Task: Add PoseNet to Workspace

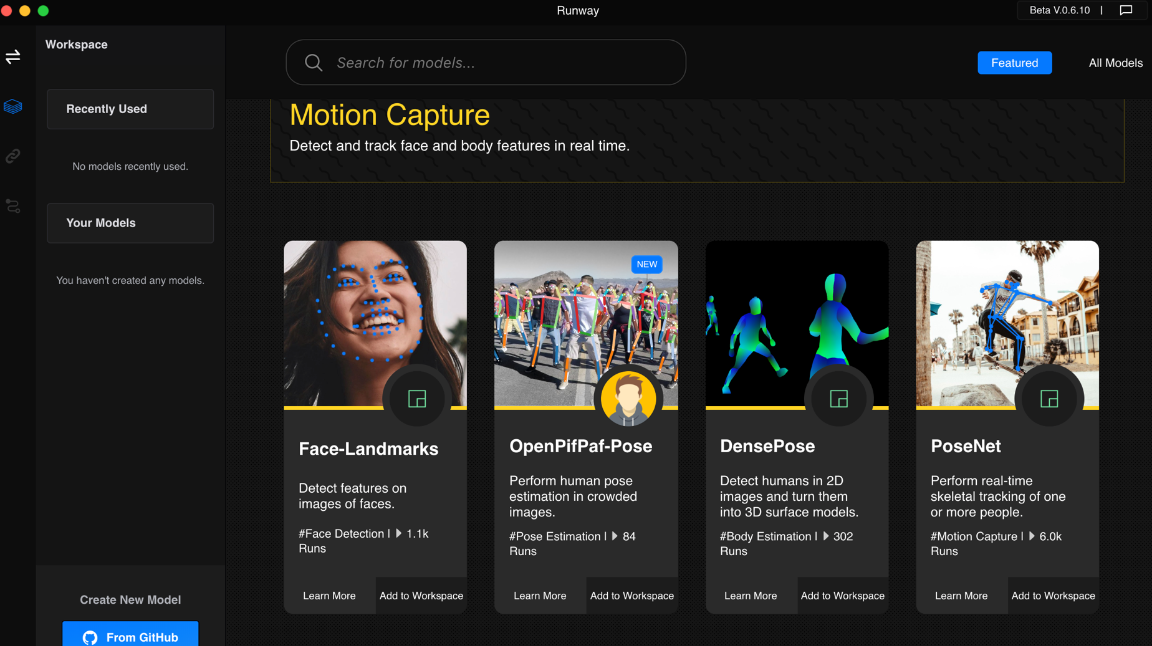Action: tap(1053, 596)
